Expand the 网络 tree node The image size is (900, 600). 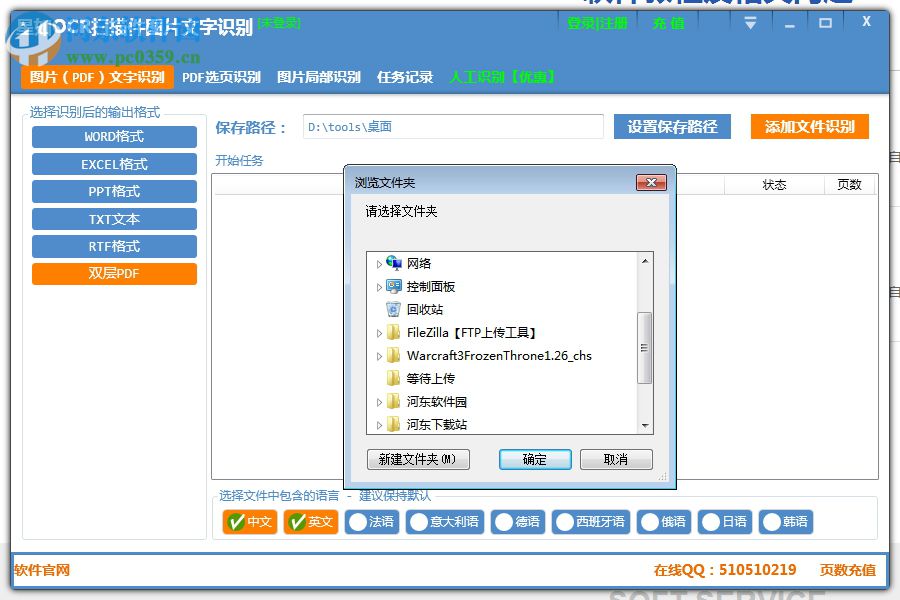[x=379, y=264]
